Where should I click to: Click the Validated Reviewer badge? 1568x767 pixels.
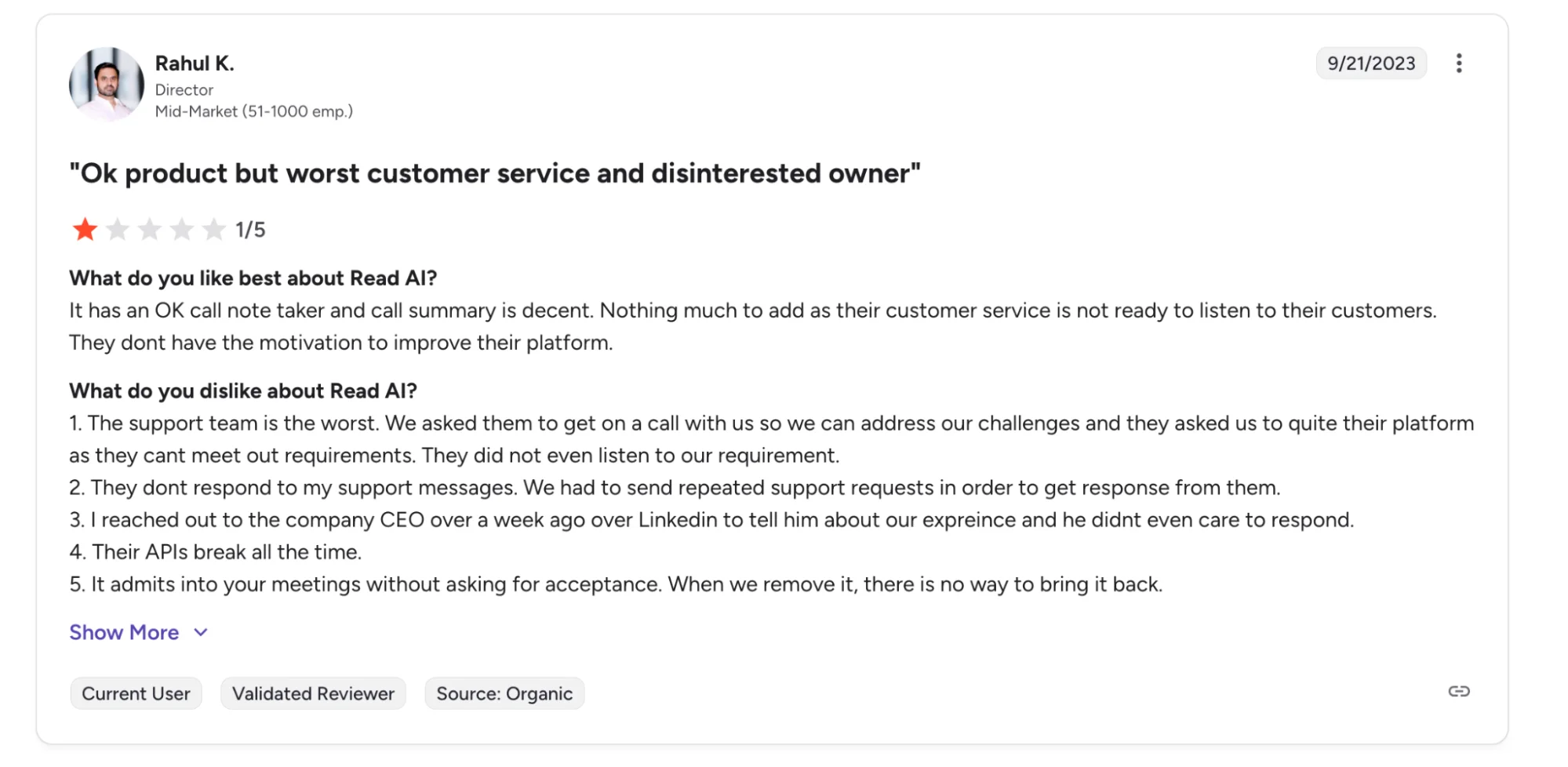click(313, 692)
